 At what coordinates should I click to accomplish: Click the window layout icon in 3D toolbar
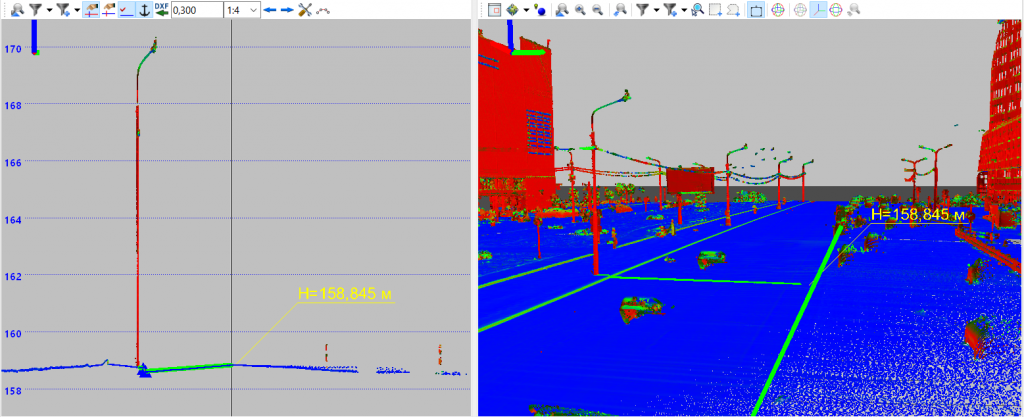pos(494,10)
